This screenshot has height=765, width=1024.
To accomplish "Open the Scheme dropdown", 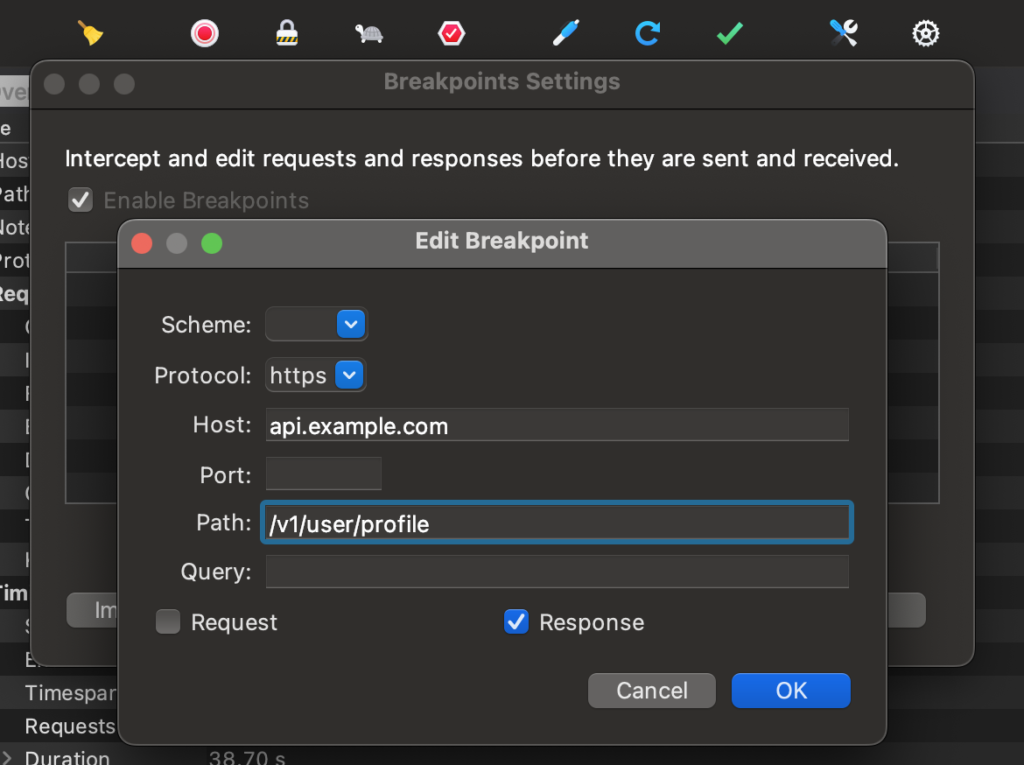I will [316, 324].
